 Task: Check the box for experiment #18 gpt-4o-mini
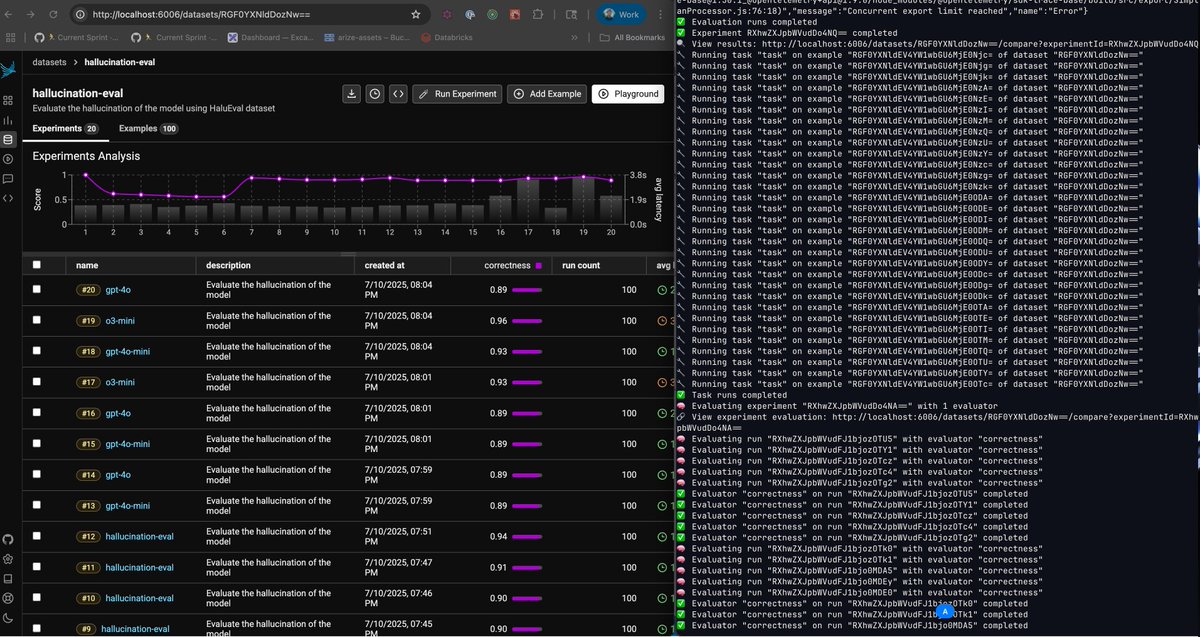(x=37, y=351)
